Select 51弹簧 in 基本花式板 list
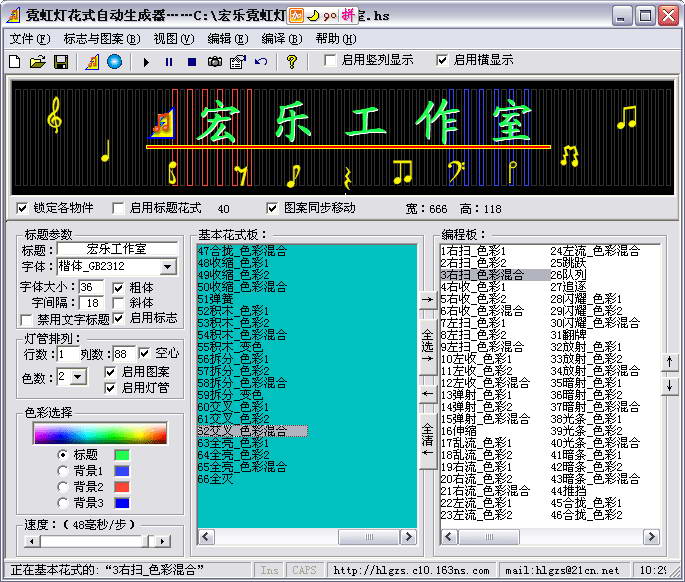The width and height of the screenshot is (685, 582). click(215, 299)
